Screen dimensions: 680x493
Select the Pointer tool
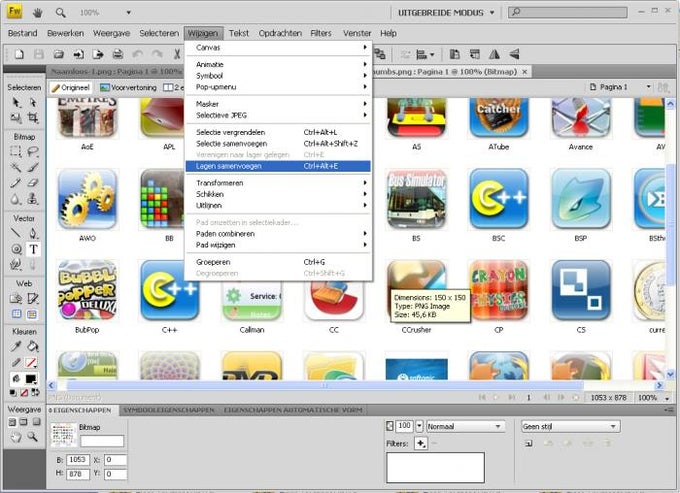[16, 102]
